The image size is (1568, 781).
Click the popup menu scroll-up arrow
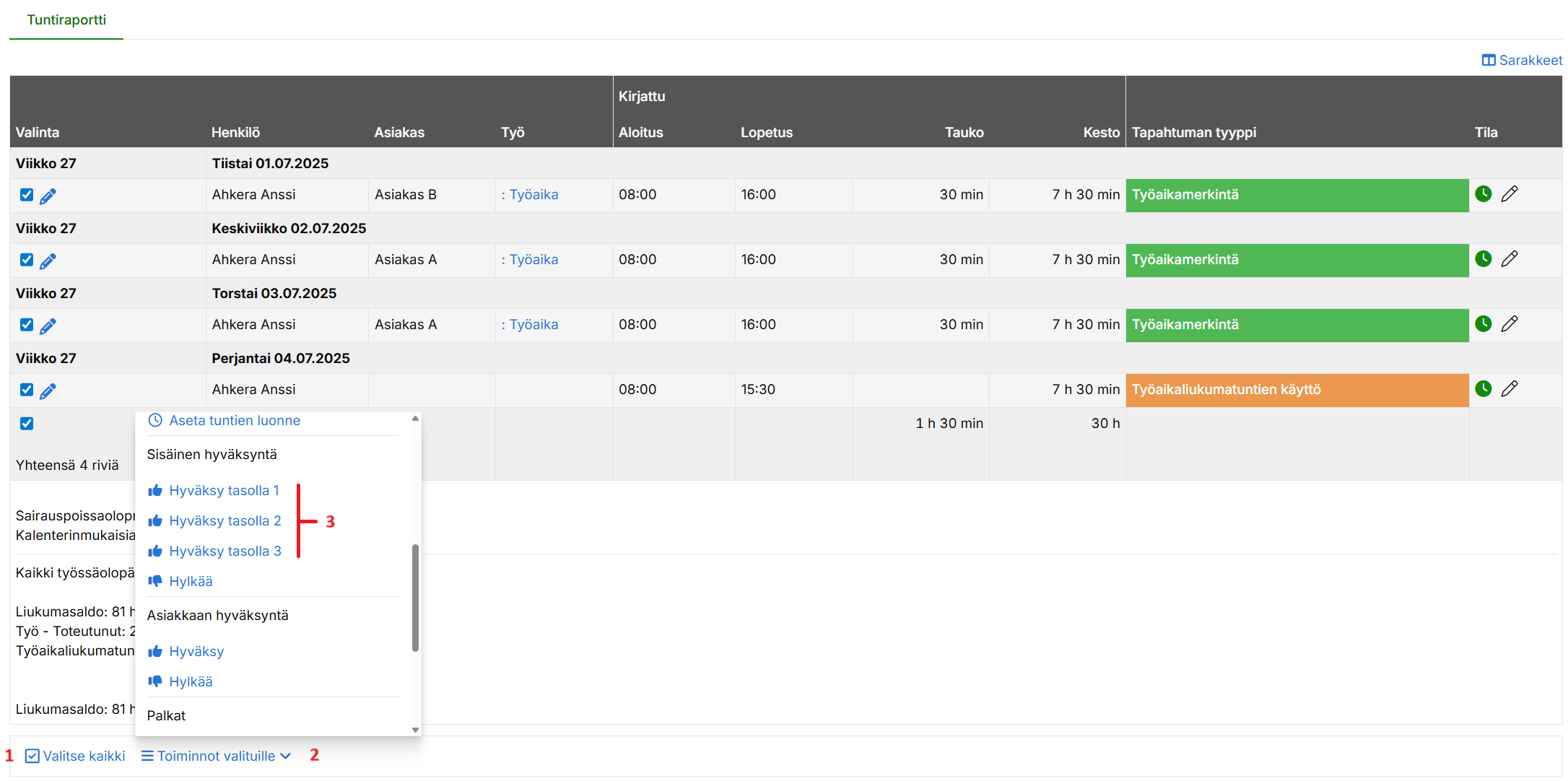click(x=415, y=419)
